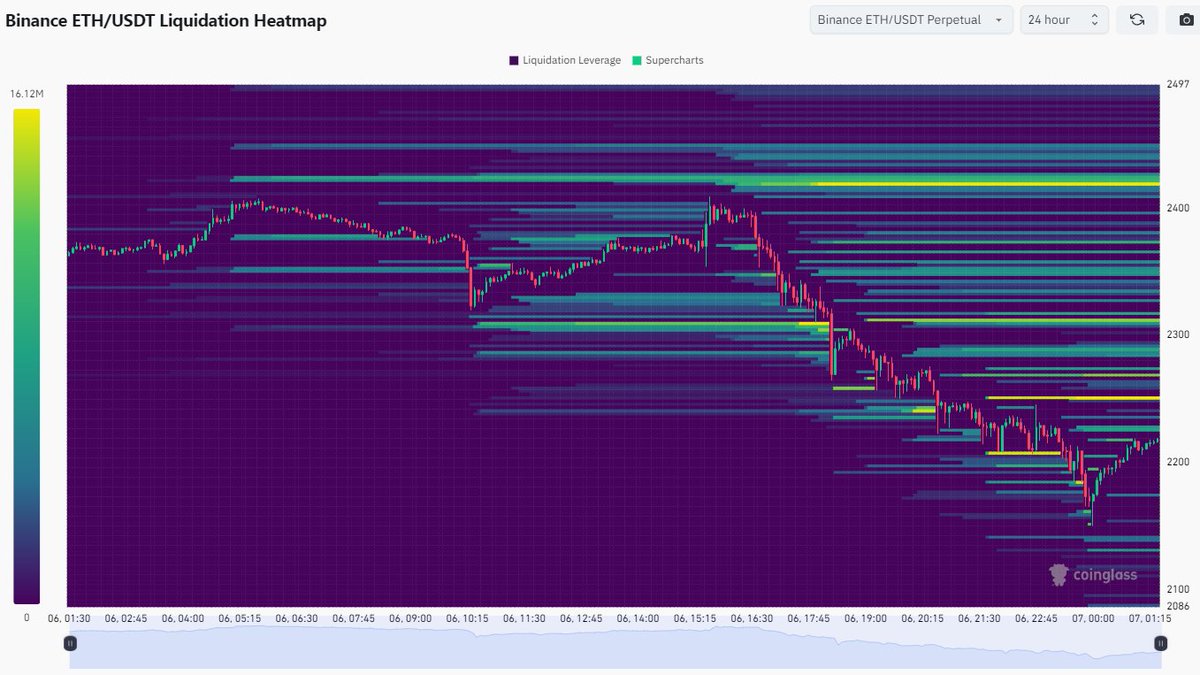Viewport: 1200px width, 675px height.
Task: Click the 07, 01:15 time axis label
Action: pos(1150,619)
